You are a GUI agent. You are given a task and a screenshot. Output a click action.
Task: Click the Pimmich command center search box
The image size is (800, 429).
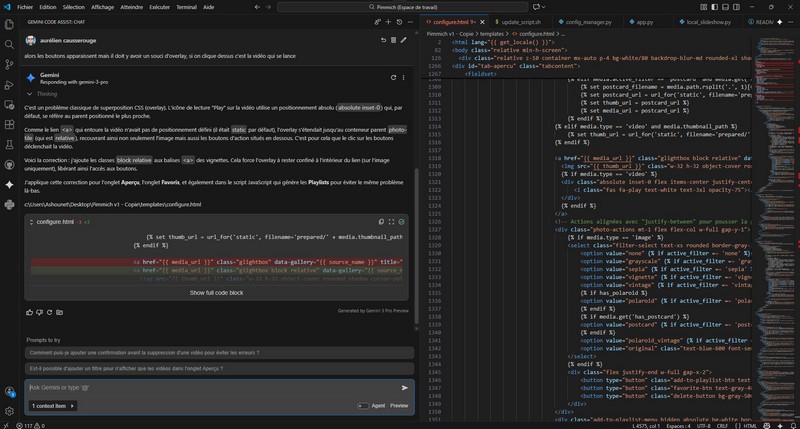(403, 7)
